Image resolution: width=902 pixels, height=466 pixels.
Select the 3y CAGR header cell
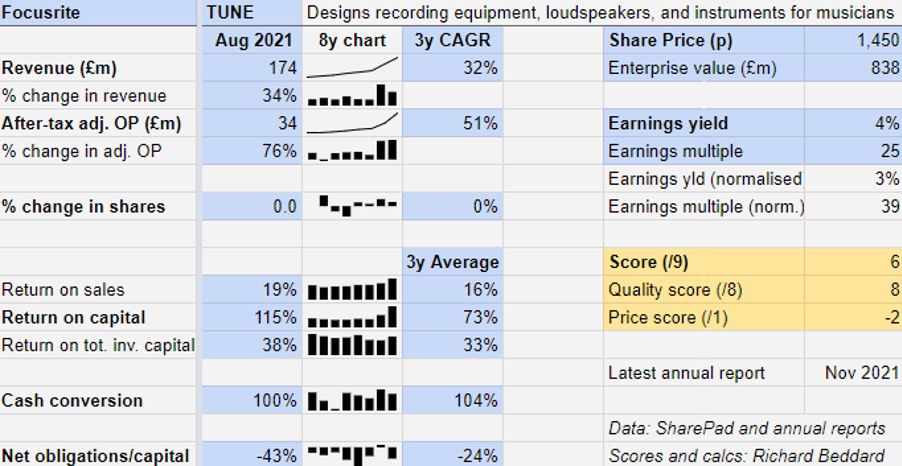coord(452,40)
